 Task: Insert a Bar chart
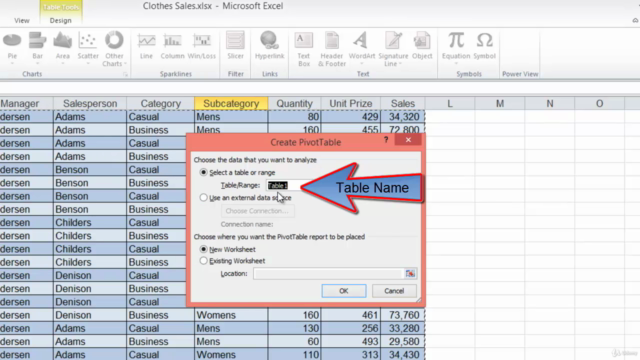pos(37,47)
